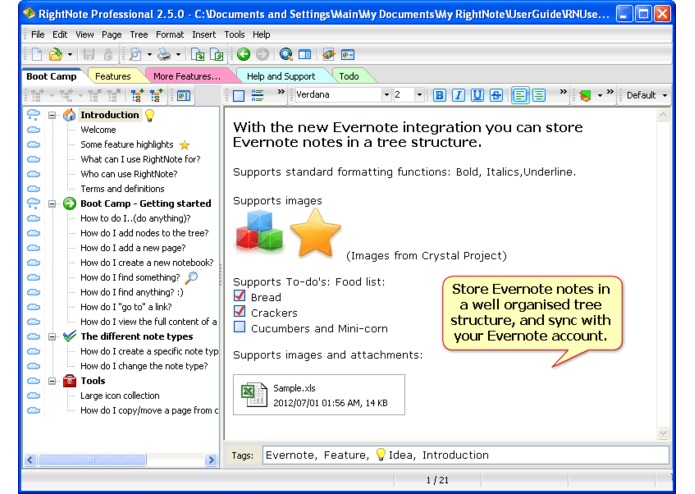This screenshot has width=695, height=494.
Task: Open the color icon's dropdown arrow
Action: 600,95
